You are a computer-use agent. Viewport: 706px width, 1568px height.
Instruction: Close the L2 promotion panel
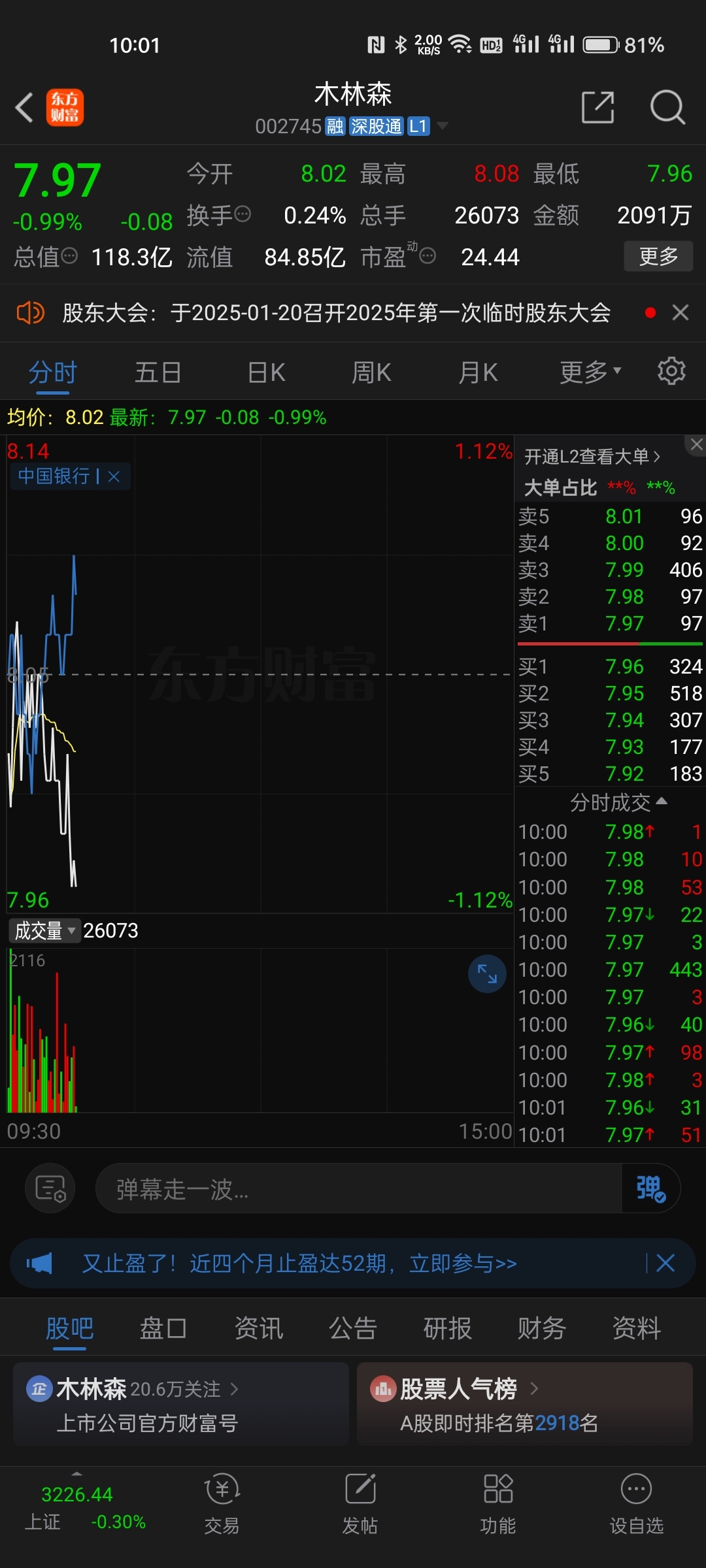696,444
